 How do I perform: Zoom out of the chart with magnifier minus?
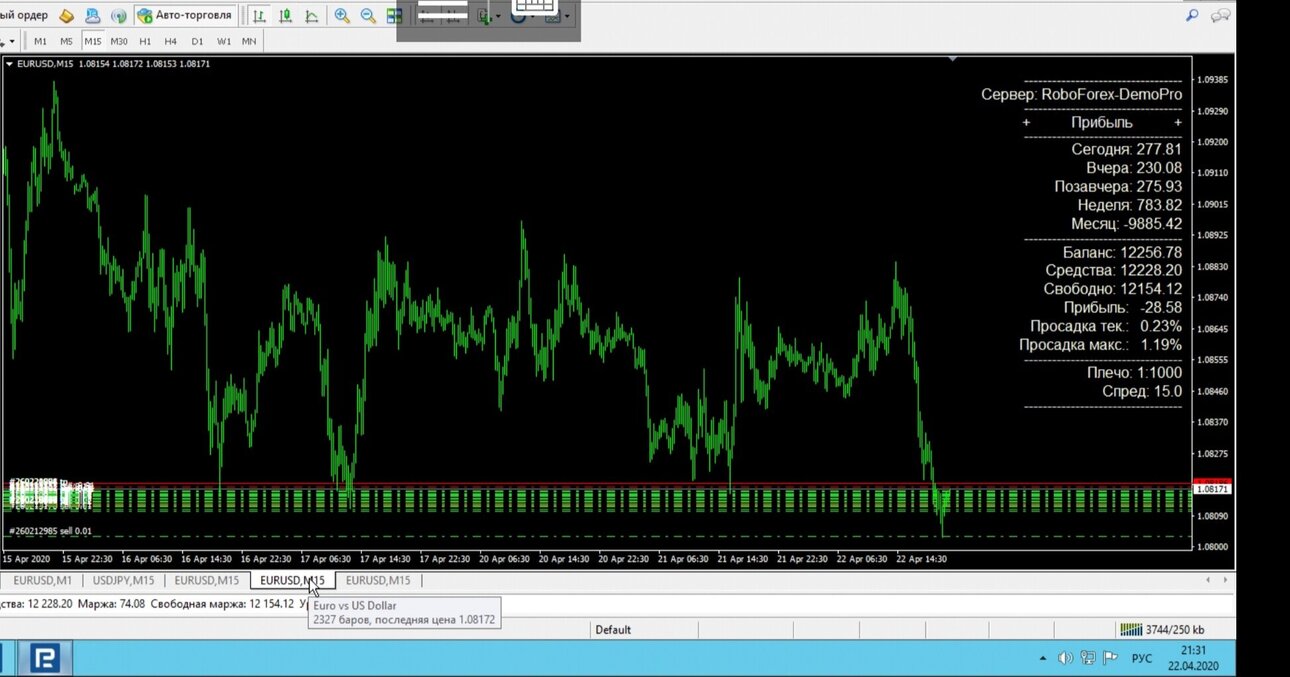368,16
